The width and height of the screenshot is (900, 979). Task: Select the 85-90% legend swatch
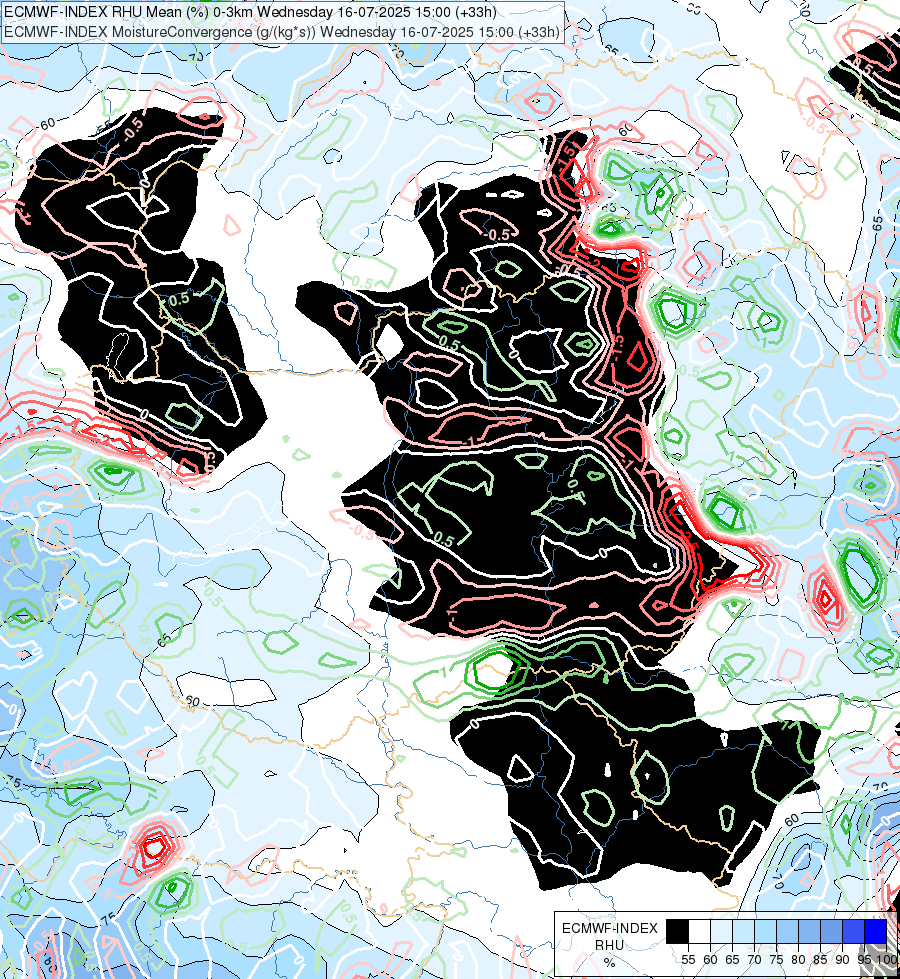[831, 931]
